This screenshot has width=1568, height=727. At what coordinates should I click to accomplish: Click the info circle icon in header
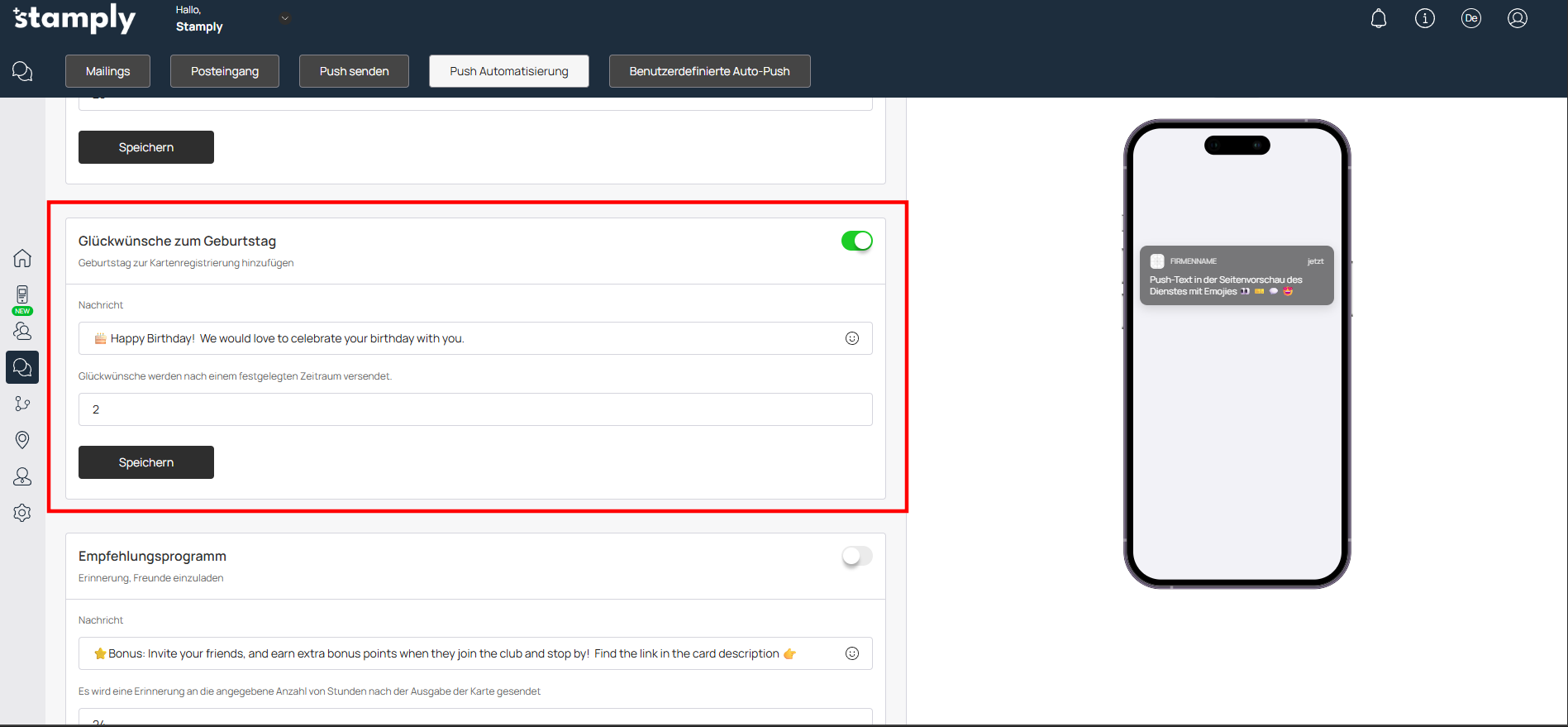point(1424,18)
